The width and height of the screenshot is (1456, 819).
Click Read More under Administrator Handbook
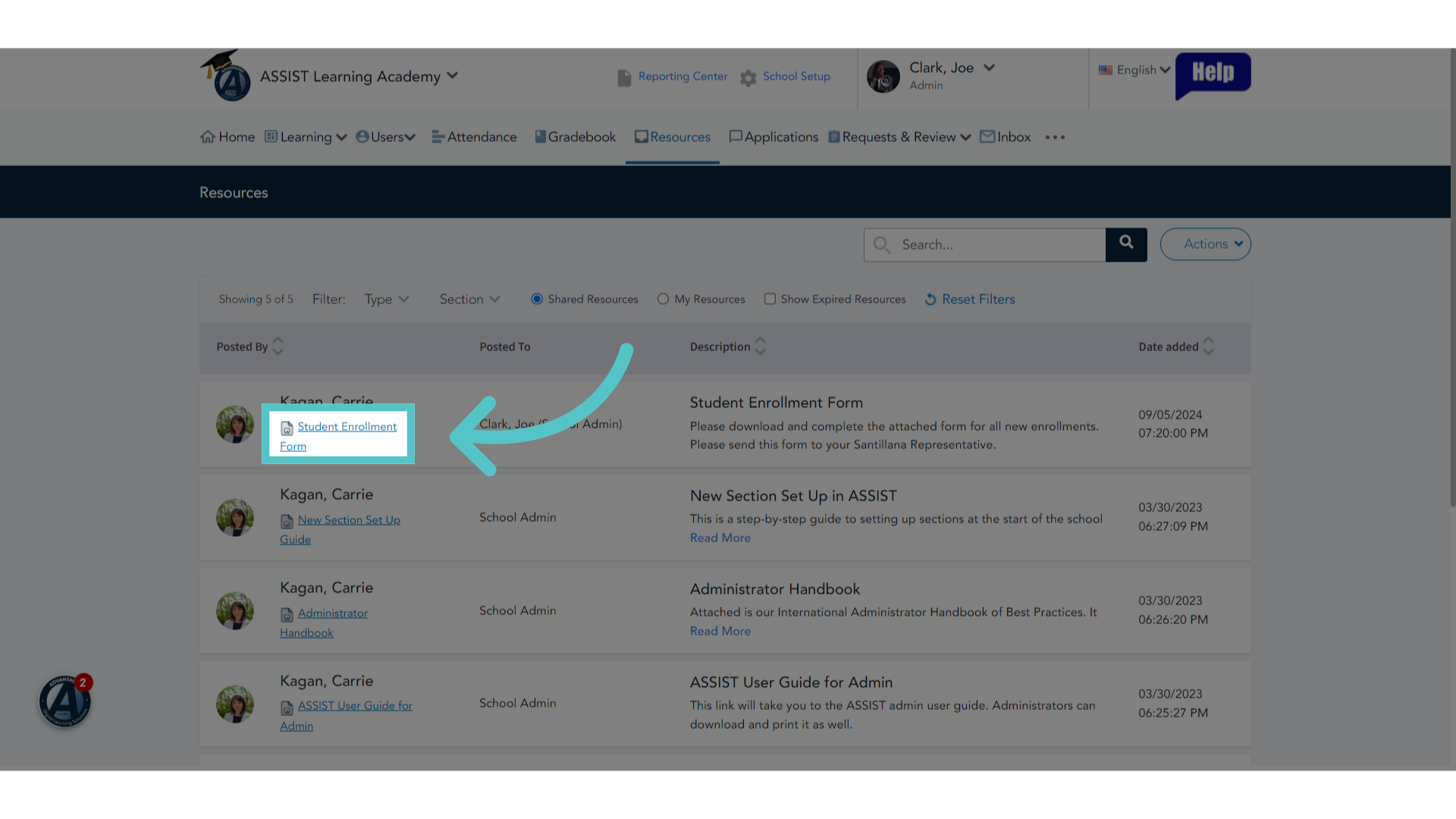coord(720,631)
